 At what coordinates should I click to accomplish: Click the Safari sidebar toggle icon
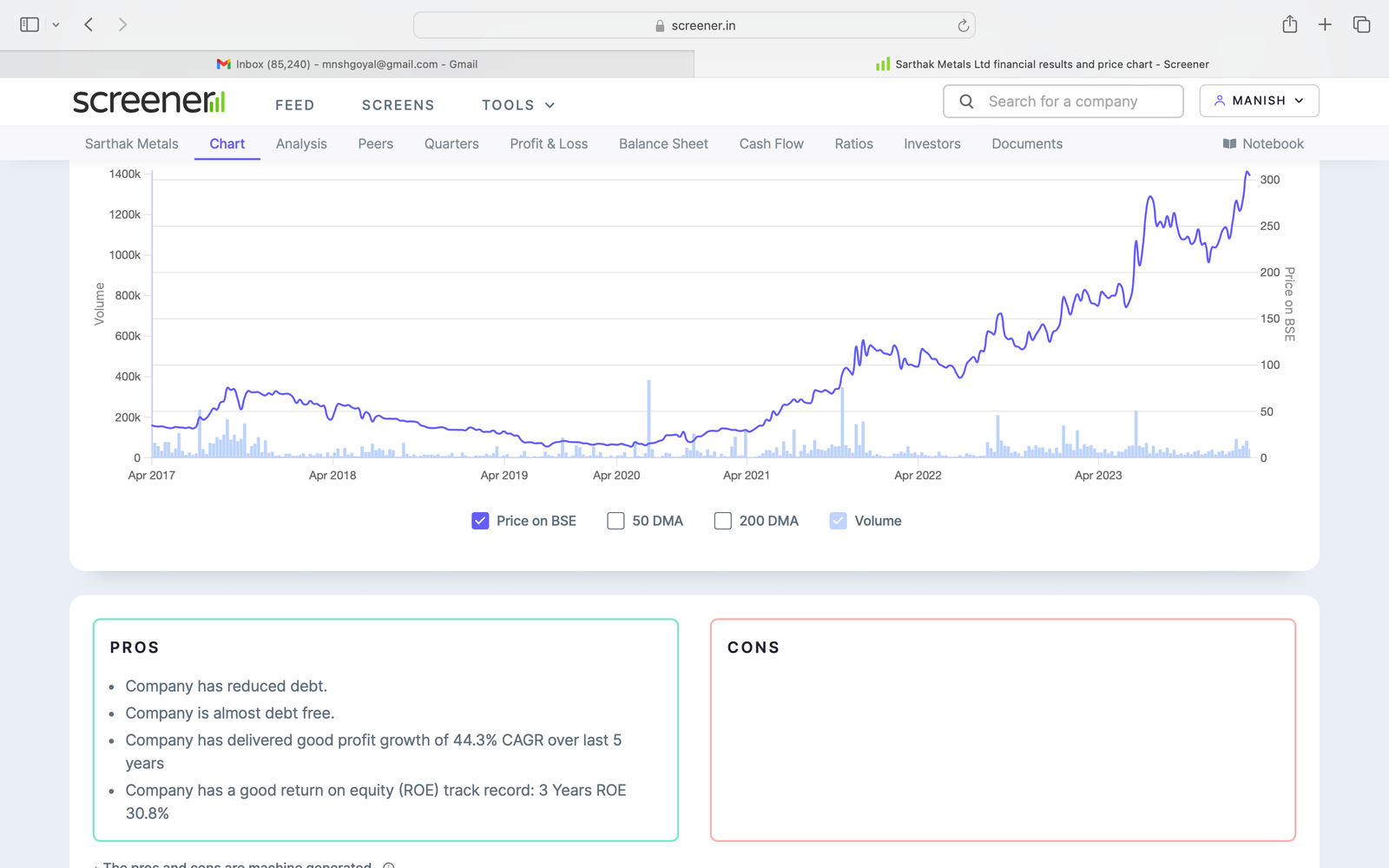30,25
